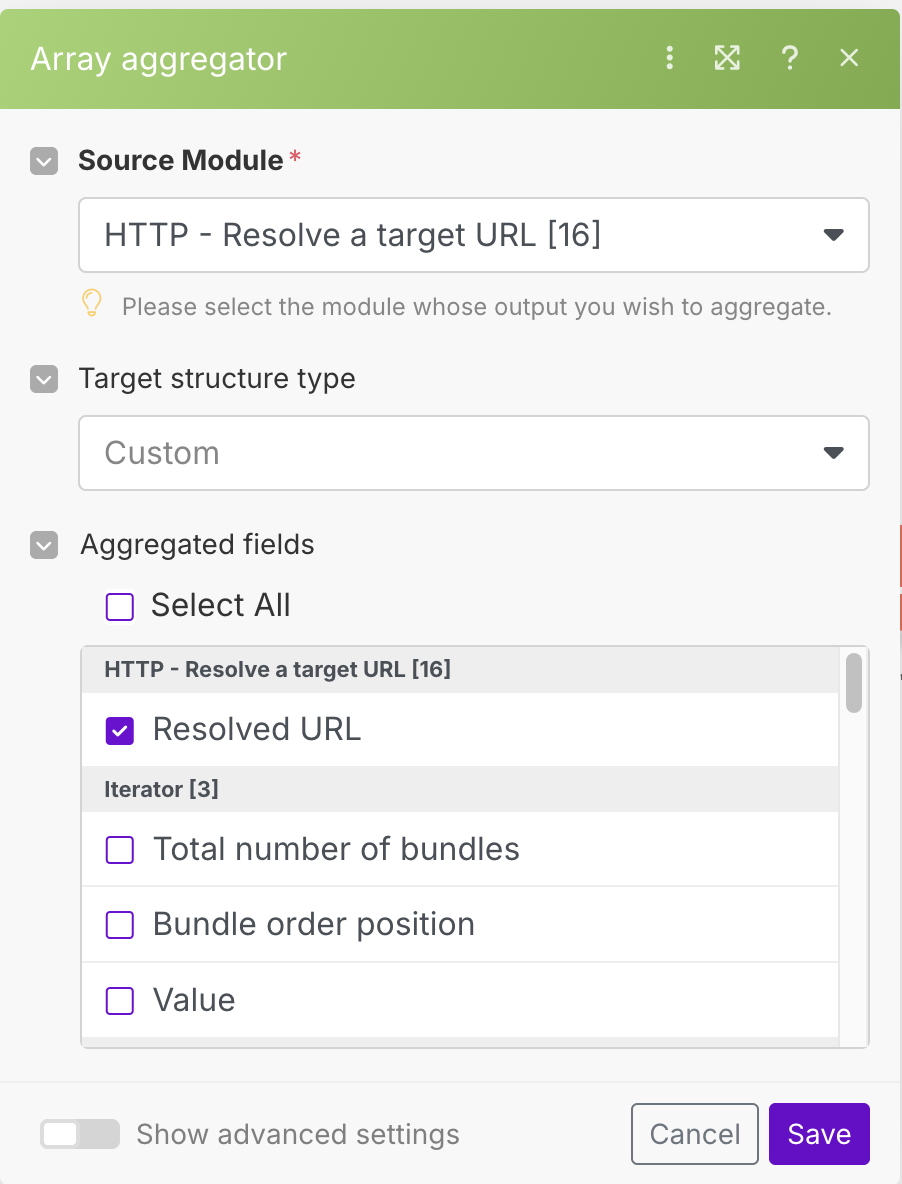Open the Source Module dropdown
This screenshot has height=1184, width=902.
pos(473,235)
